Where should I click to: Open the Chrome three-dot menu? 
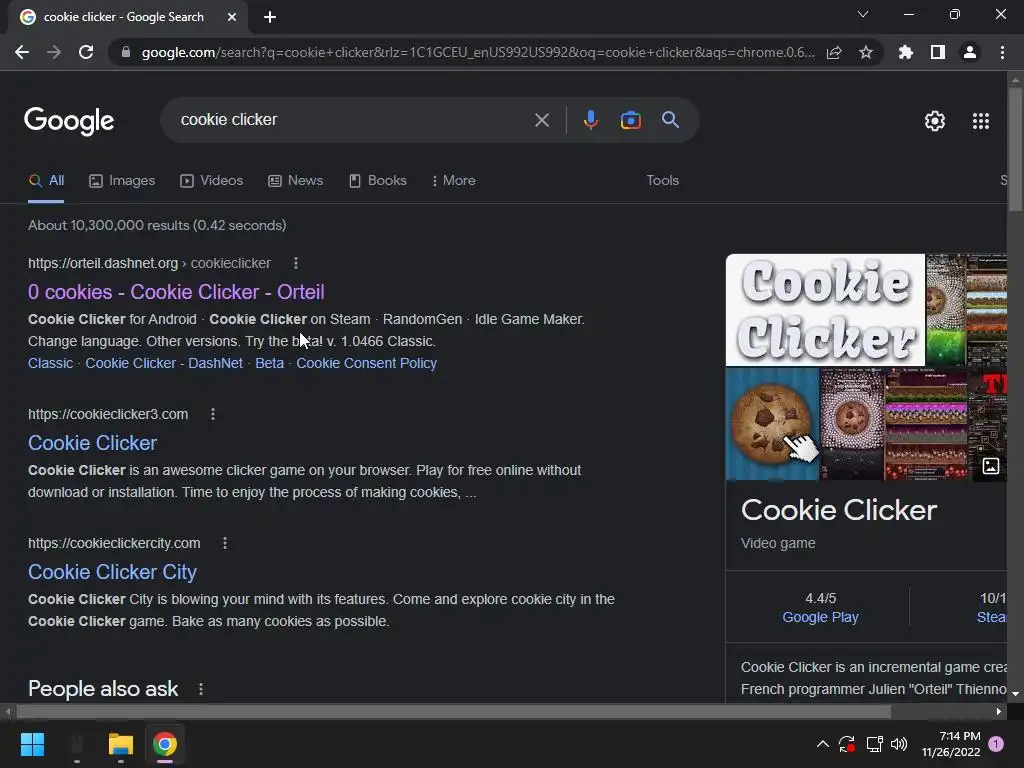coord(1002,52)
